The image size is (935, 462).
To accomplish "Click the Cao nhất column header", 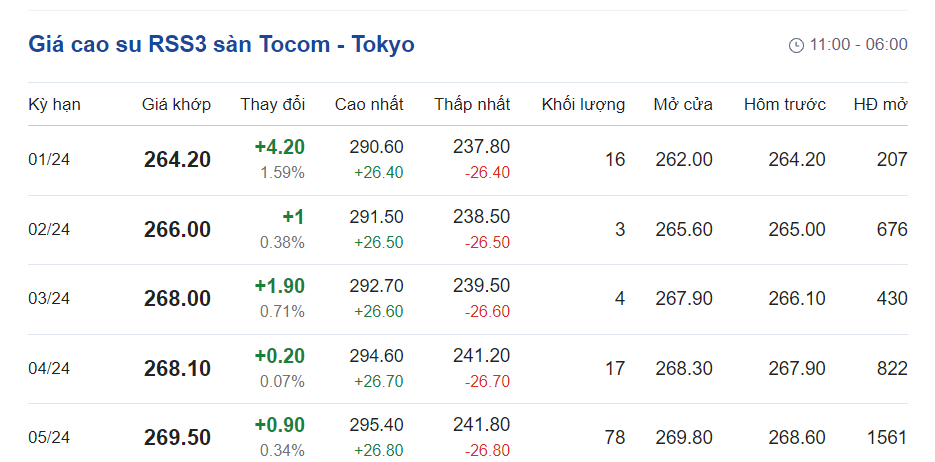I will coord(369,104).
